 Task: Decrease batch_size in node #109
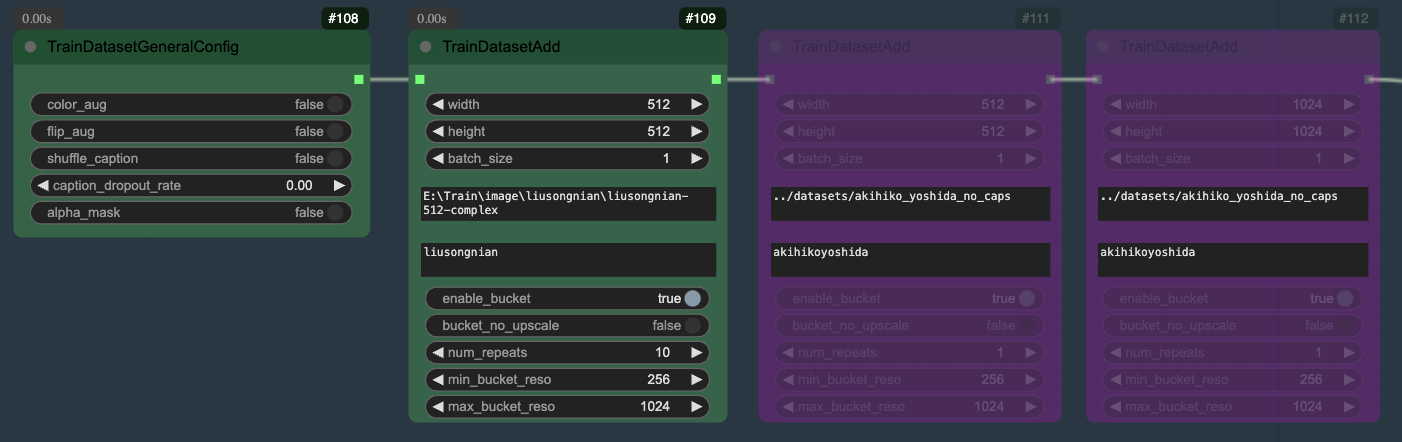438,158
